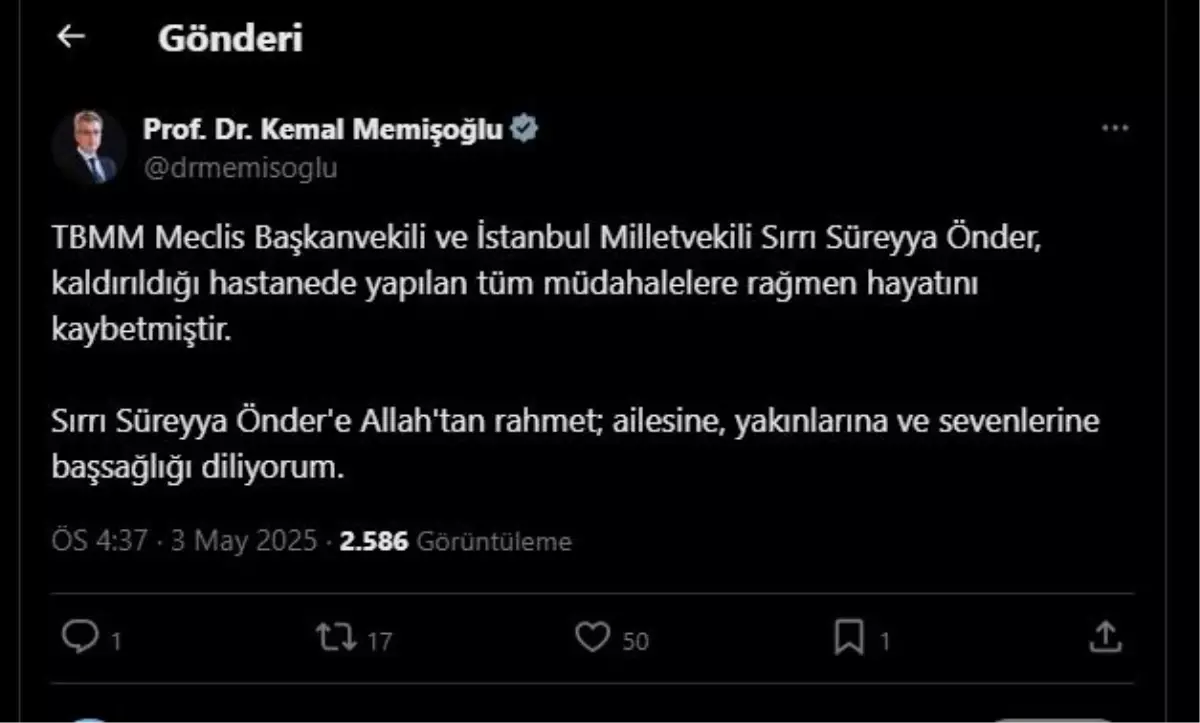
Task: Click the share upload icon
Action: (1104, 637)
